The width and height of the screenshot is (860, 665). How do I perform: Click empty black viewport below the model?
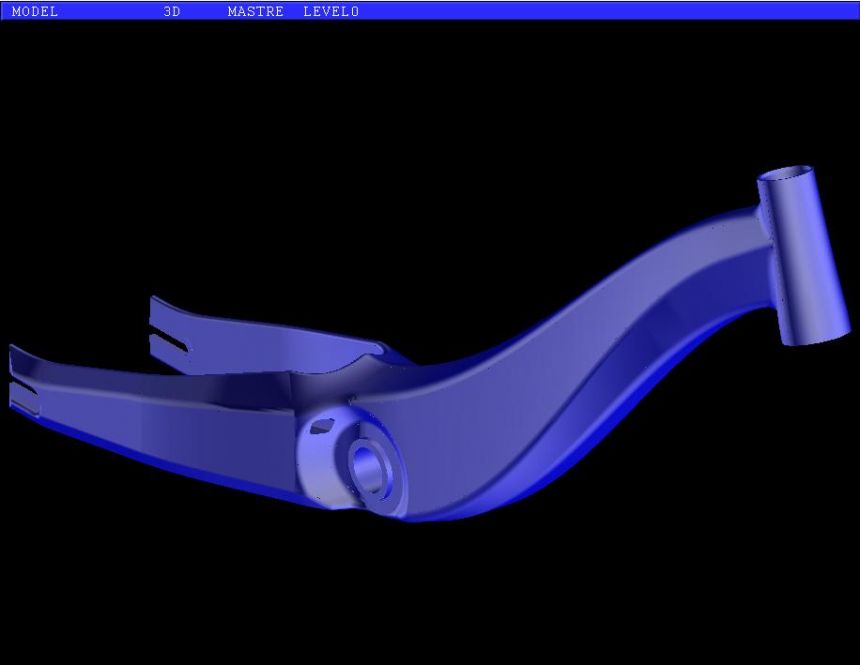point(430,600)
